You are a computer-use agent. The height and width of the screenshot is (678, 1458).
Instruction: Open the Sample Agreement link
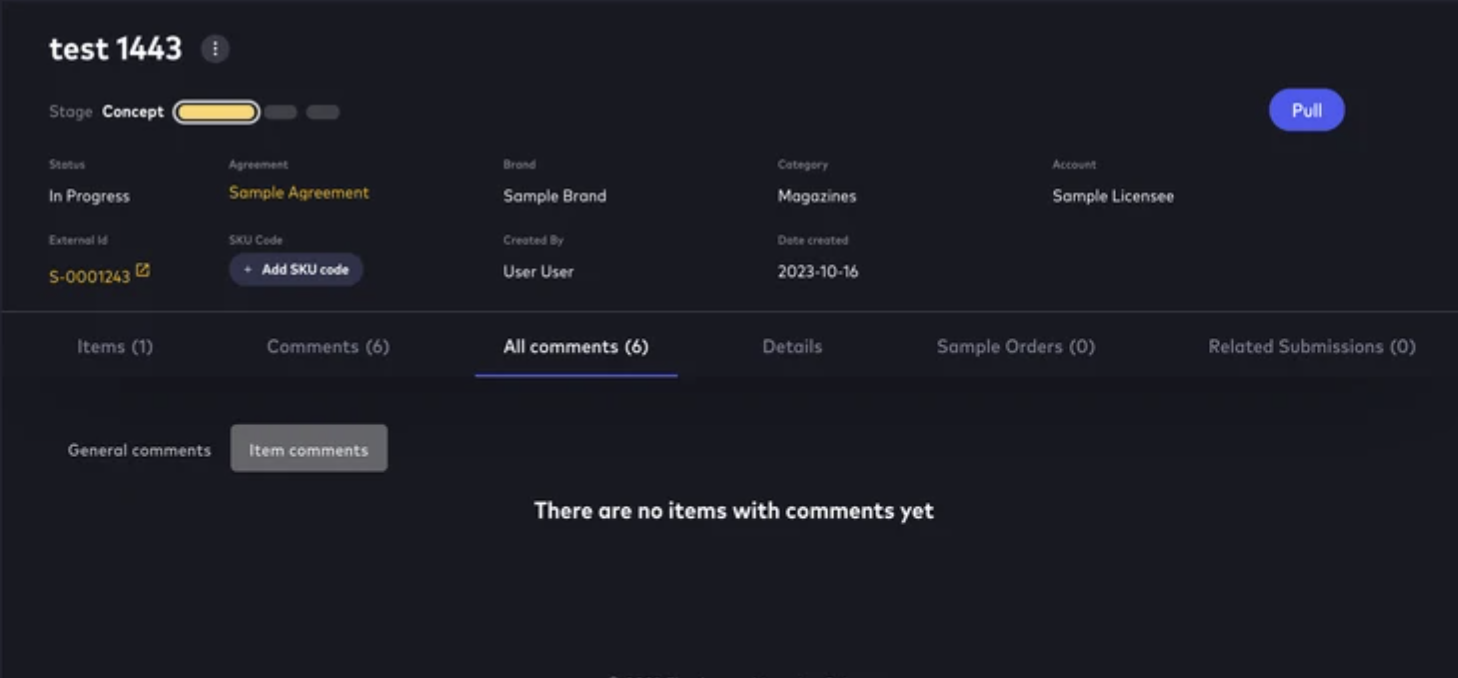point(298,192)
